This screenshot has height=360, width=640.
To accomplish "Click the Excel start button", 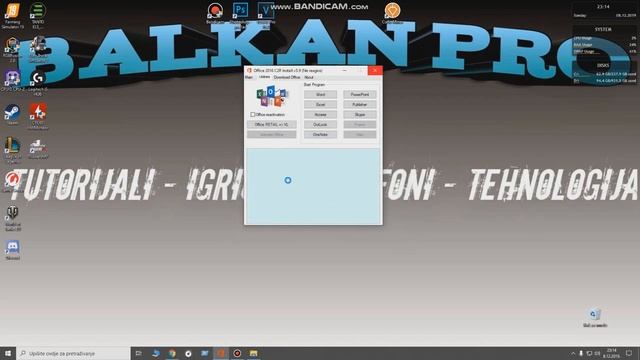I will pos(320,104).
